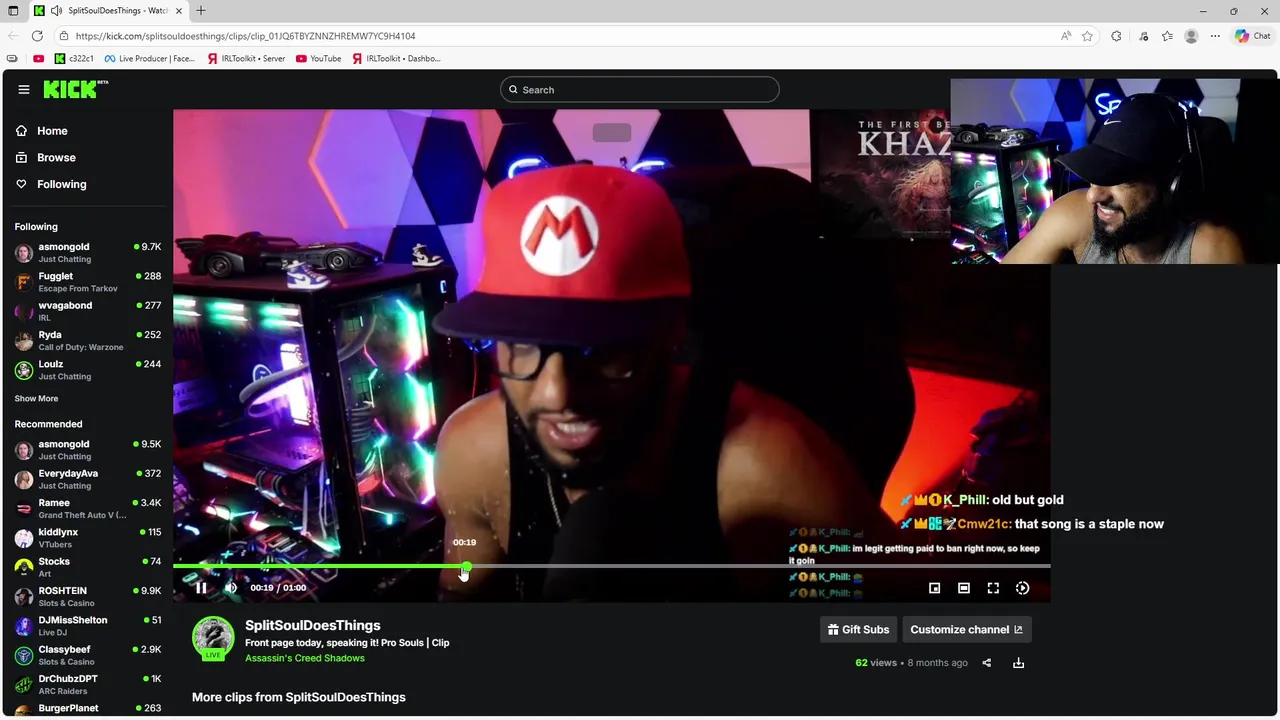This screenshot has height=720, width=1280.
Task: Add this page to favorites
Action: coord(1088,36)
